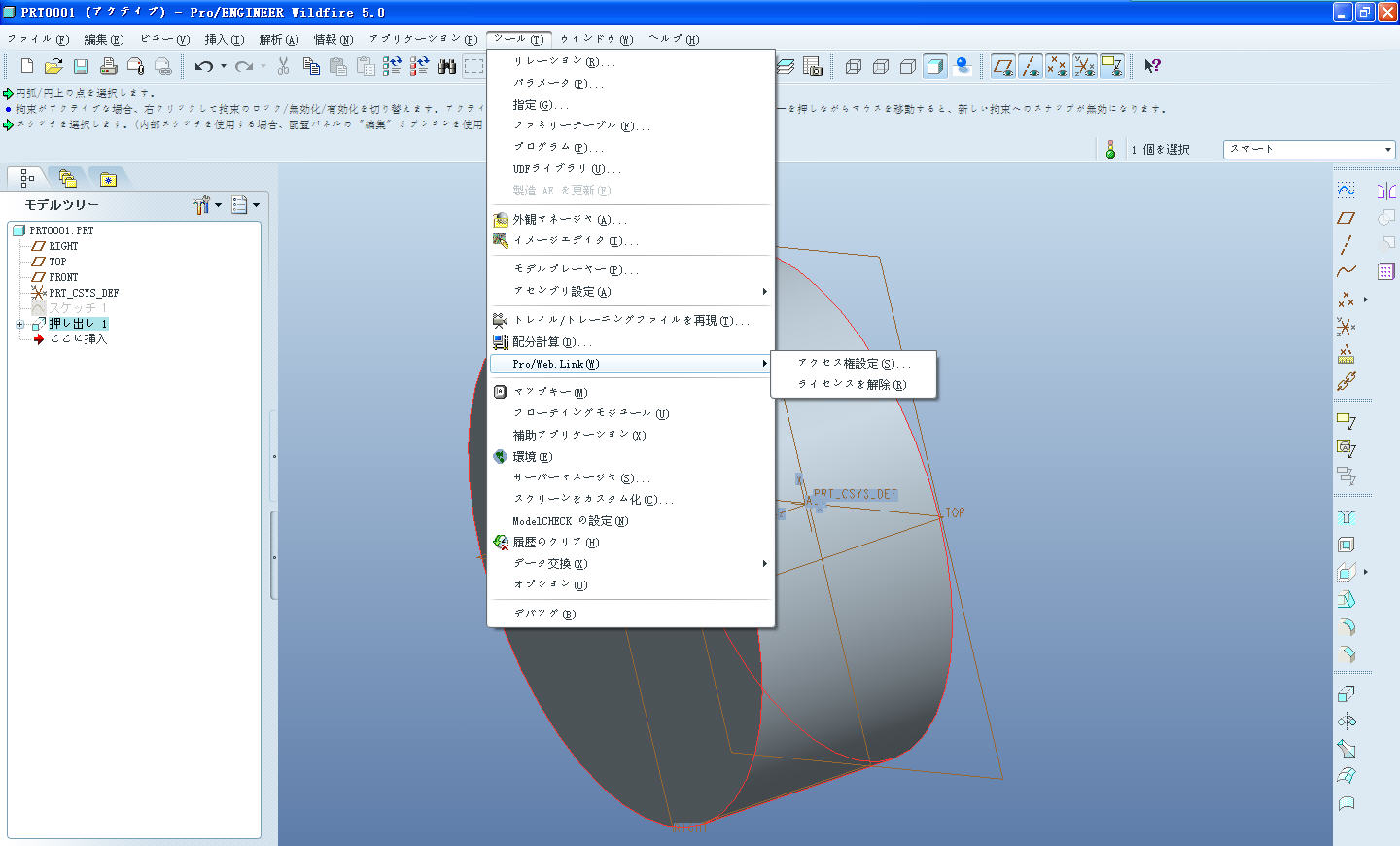Select the shell feature tool
This screenshot has width=1400, height=846.
[x=1347, y=545]
